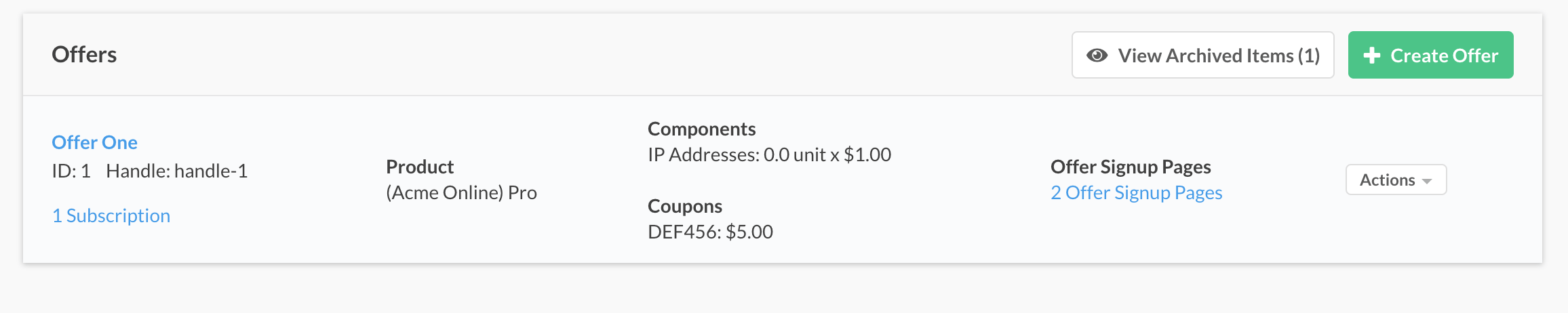Click the Offers section heading
The height and width of the screenshot is (313, 1568).
pos(84,54)
